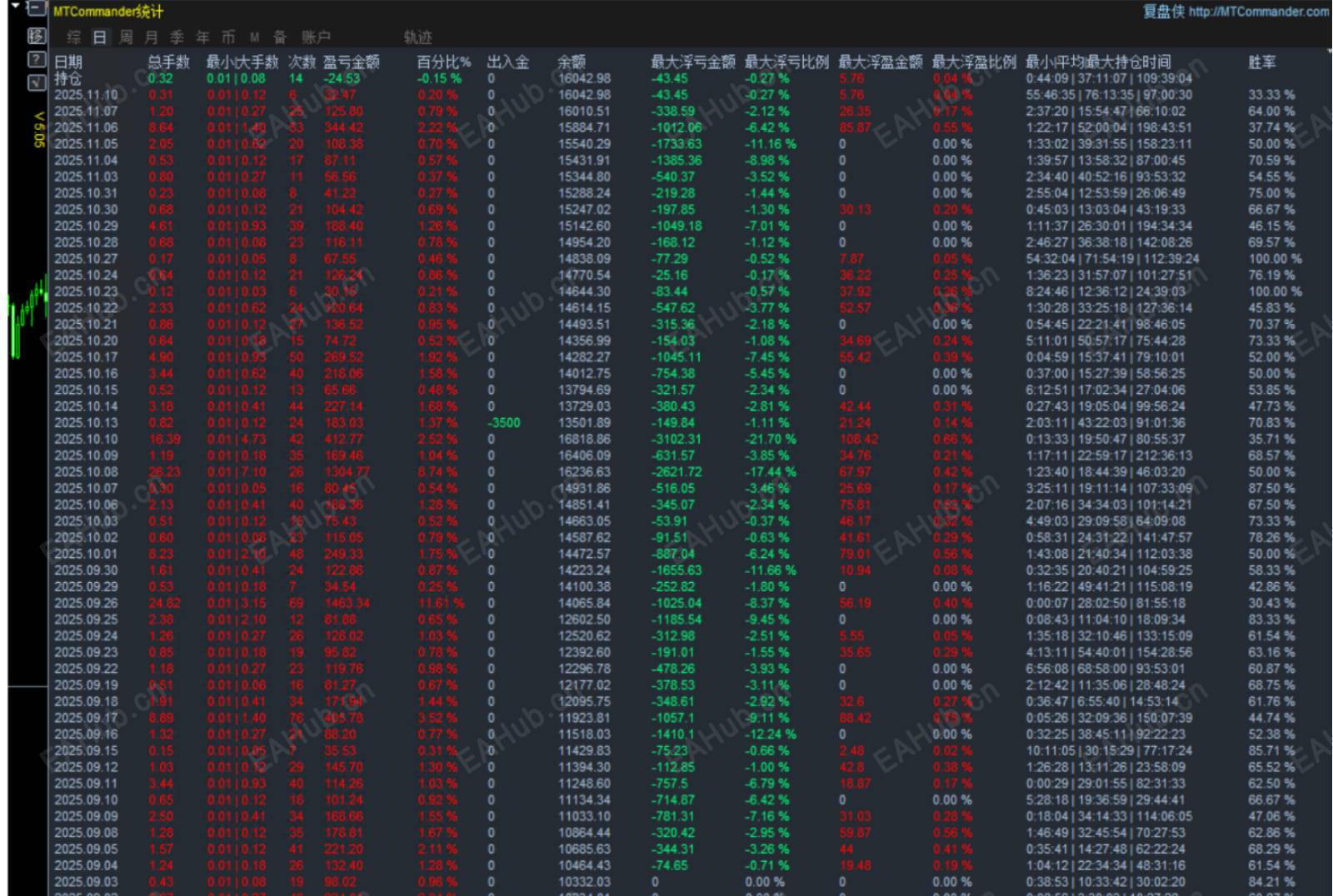Click the green candlestick chart at left edge

click(27, 316)
